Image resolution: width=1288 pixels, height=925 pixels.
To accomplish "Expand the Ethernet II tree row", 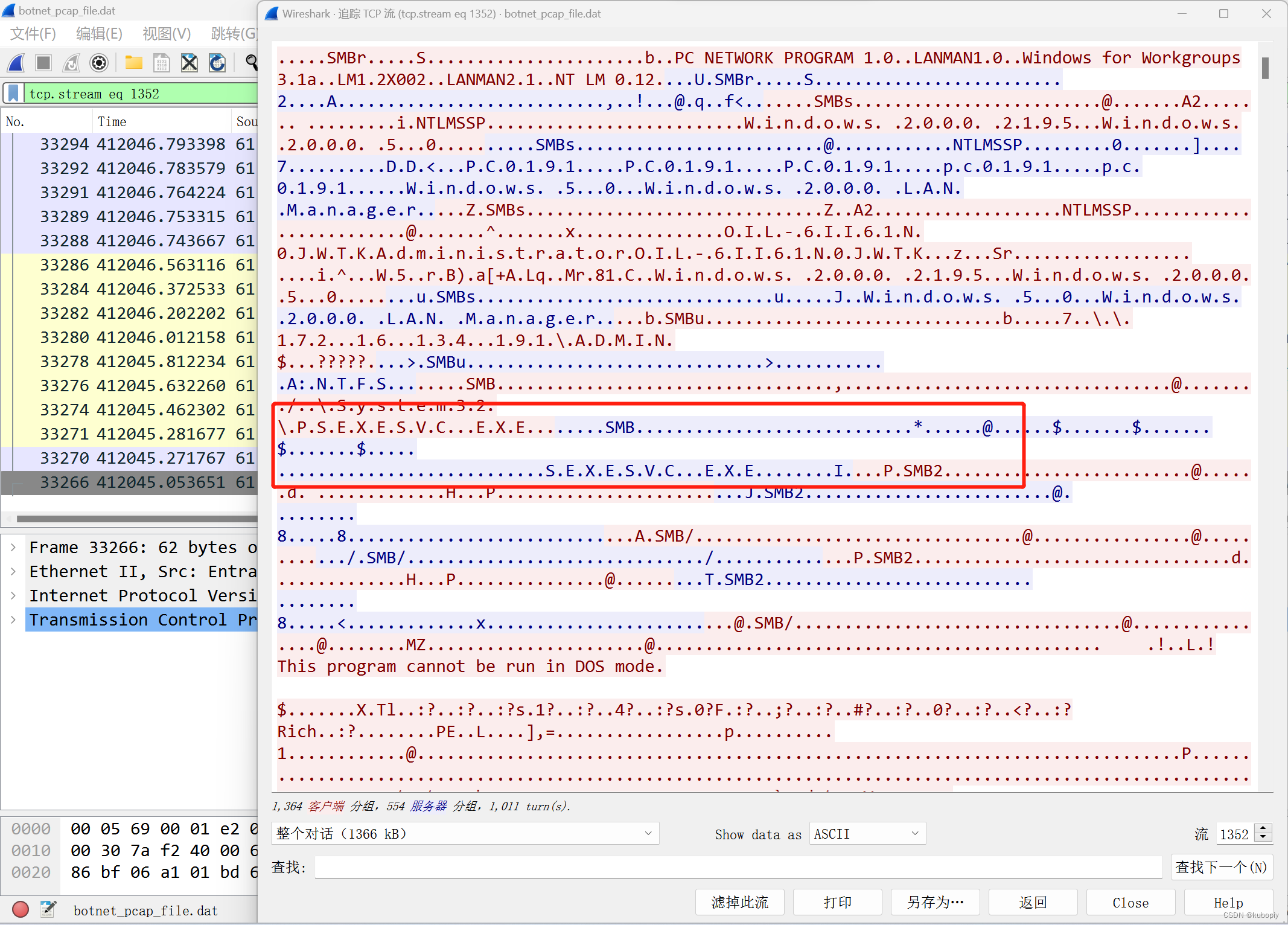I will tap(13, 572).
